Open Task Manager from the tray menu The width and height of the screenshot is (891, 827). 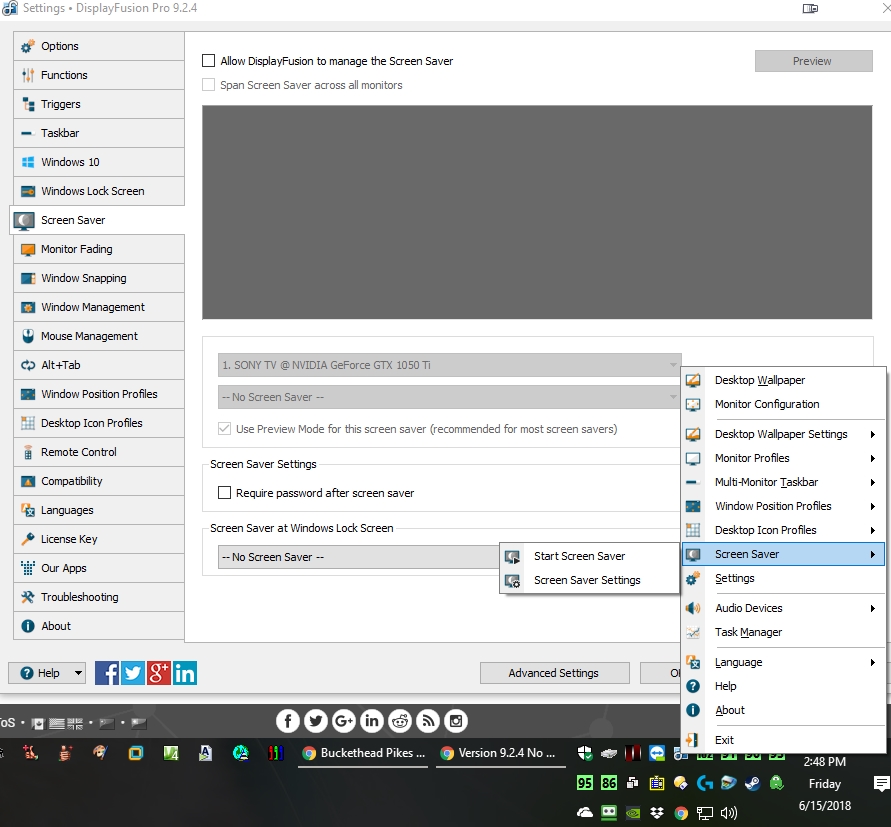click(748, 632)
